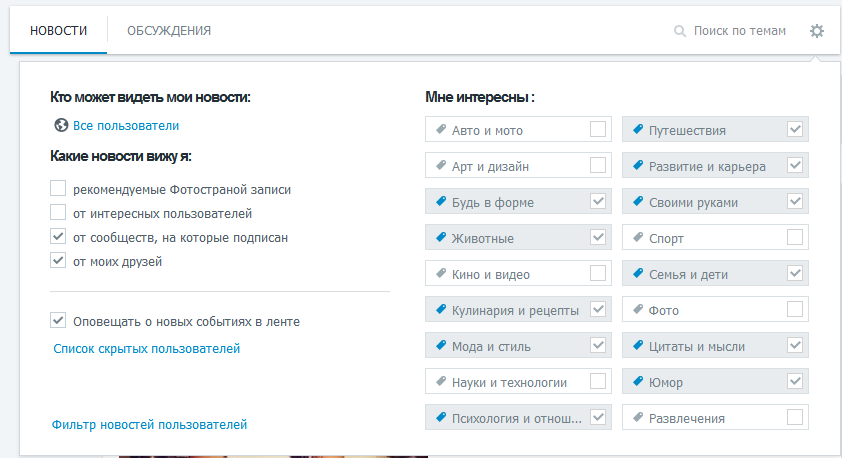Uncheck от моих друзей checkbox
This screenshot has width=842, height=458.
58,260
